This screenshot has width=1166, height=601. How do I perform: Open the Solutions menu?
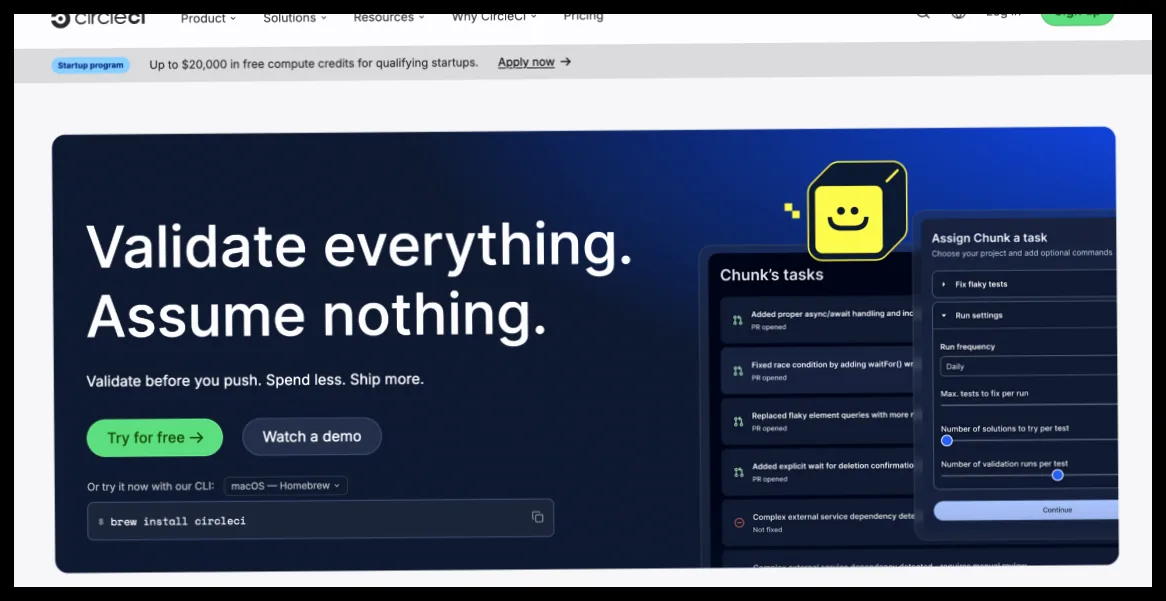pos(295,19)
